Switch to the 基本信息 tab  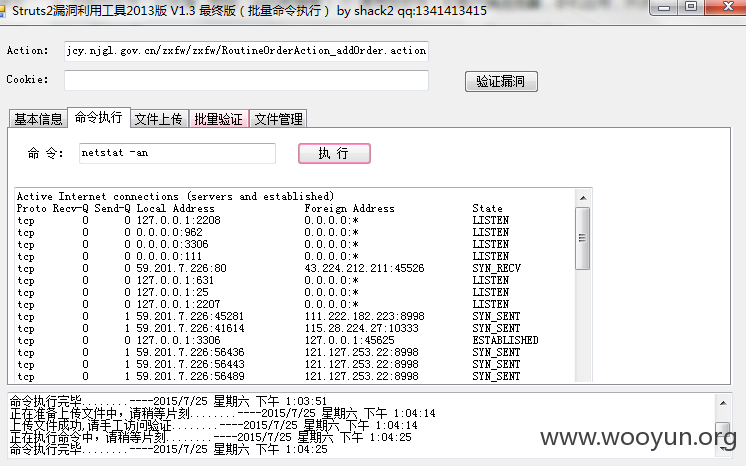[x=38, y=119]
